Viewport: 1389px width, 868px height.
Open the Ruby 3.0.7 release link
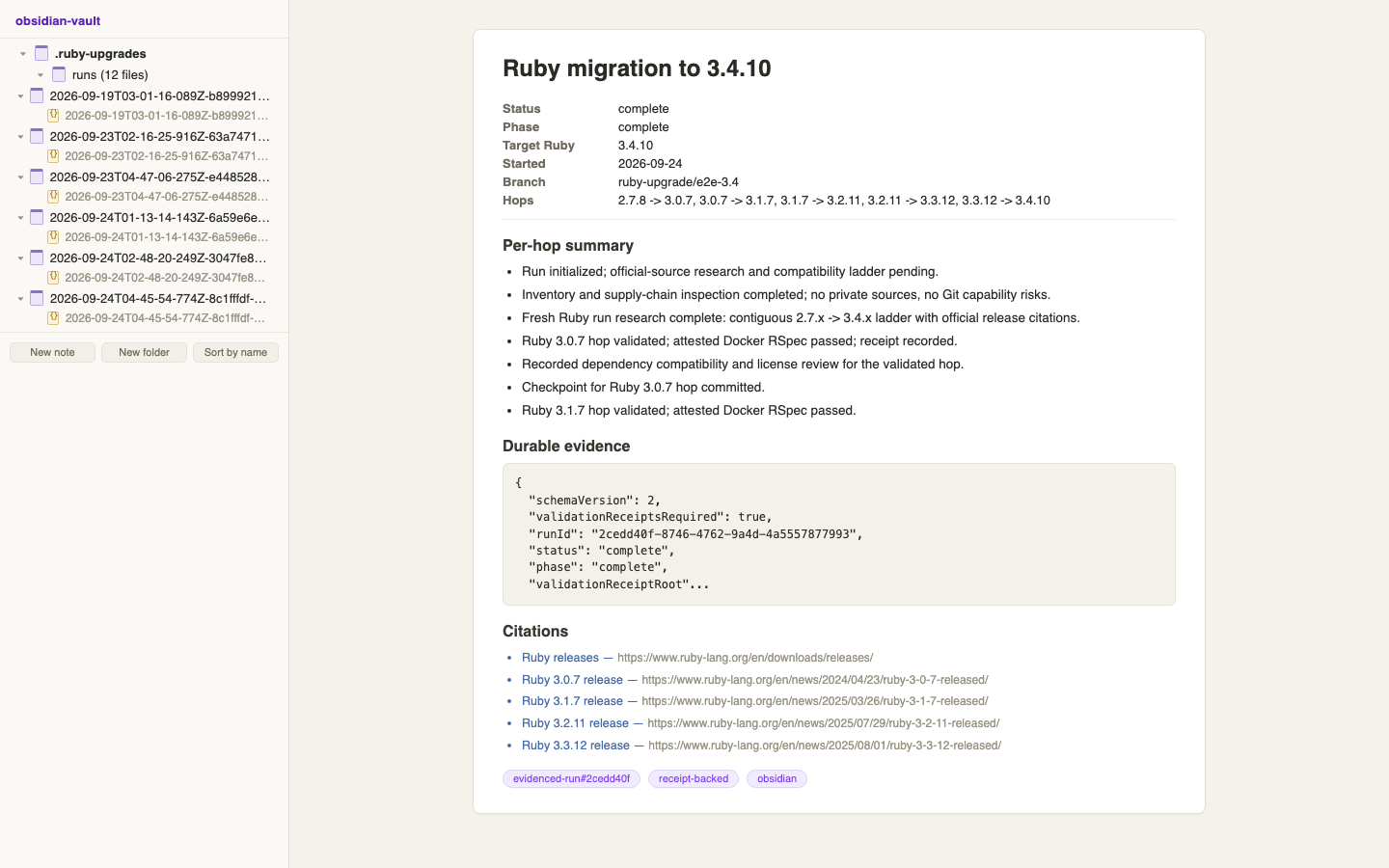572,680
